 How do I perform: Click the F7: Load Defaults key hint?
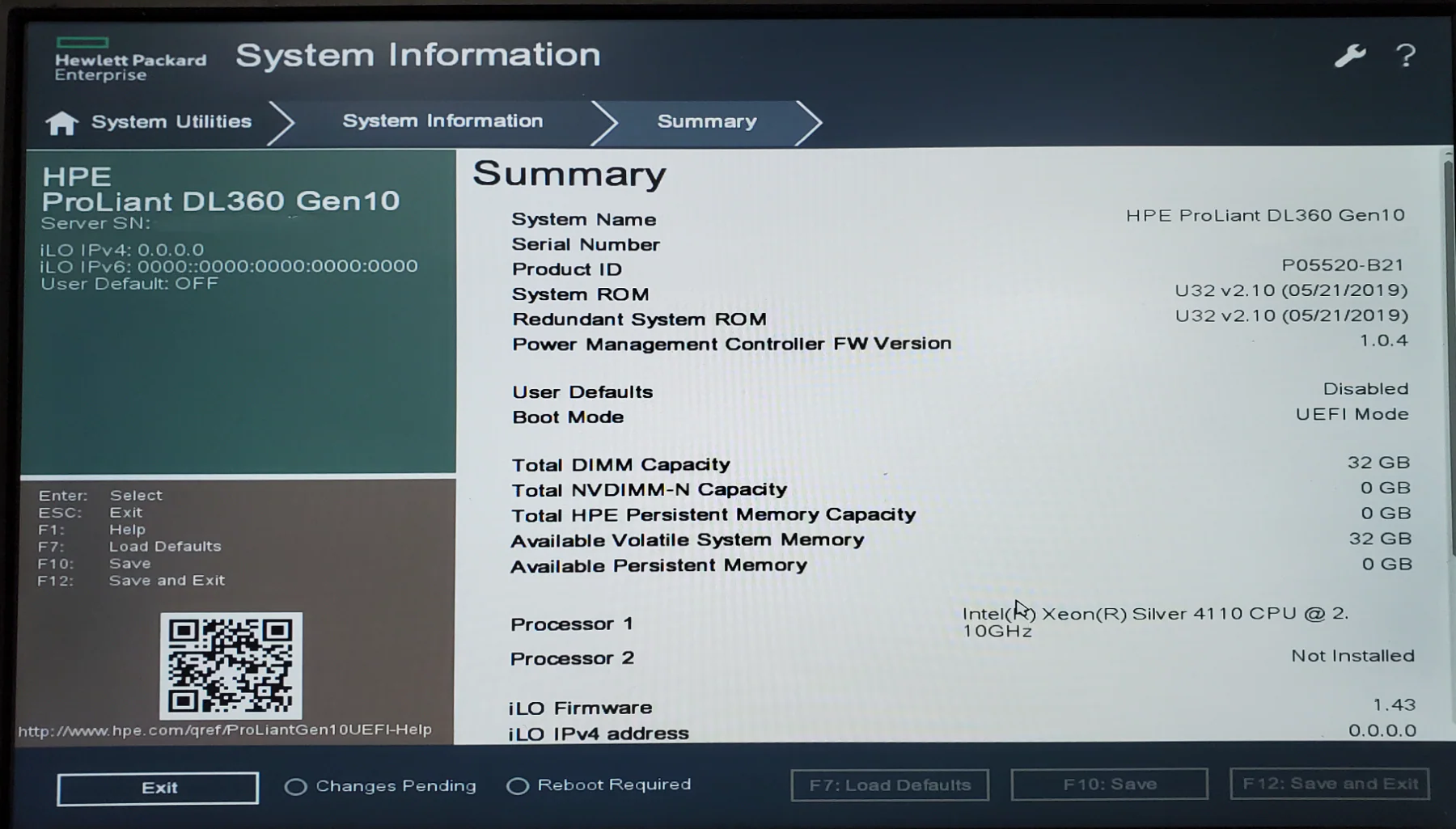[x=129, y=547]
